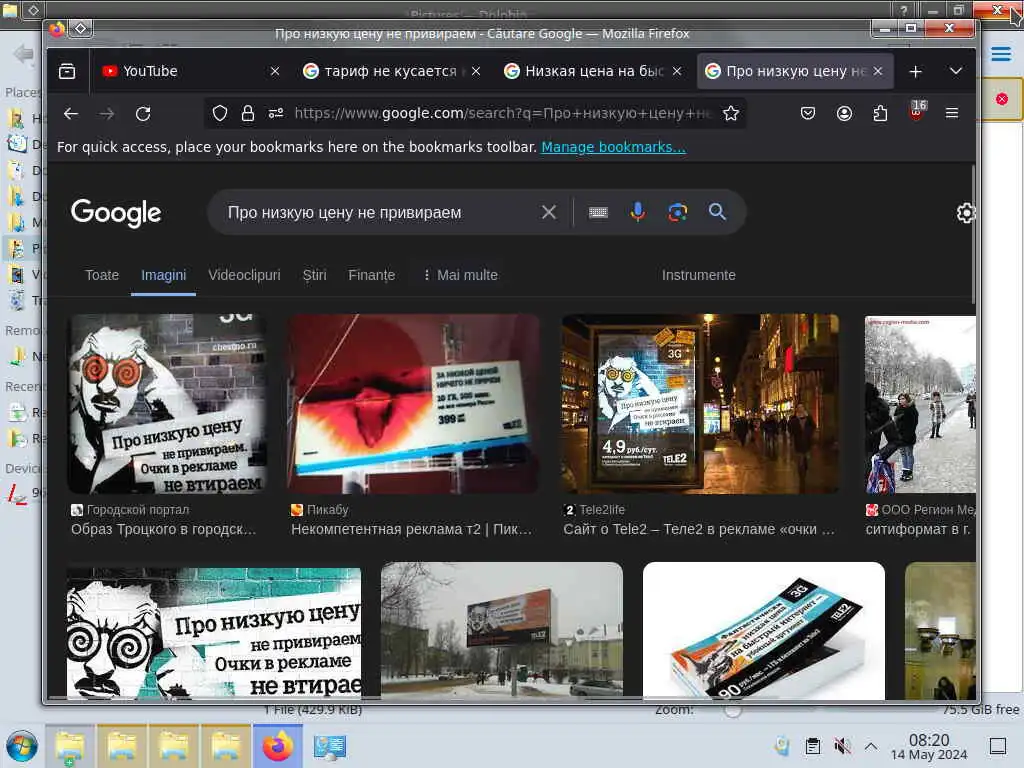1024x768 pixels.
Task: Open the clipboard tray icon
Action: click(x=812, y=746)
